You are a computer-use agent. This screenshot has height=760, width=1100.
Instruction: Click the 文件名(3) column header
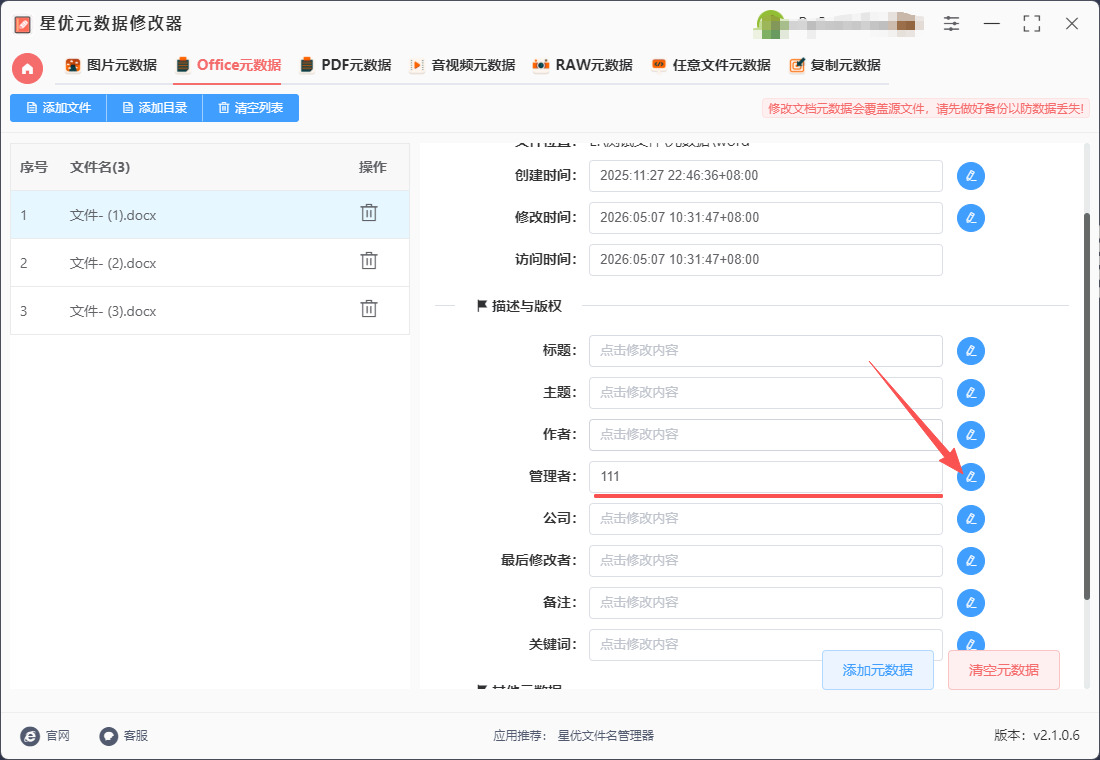point(100,167)
